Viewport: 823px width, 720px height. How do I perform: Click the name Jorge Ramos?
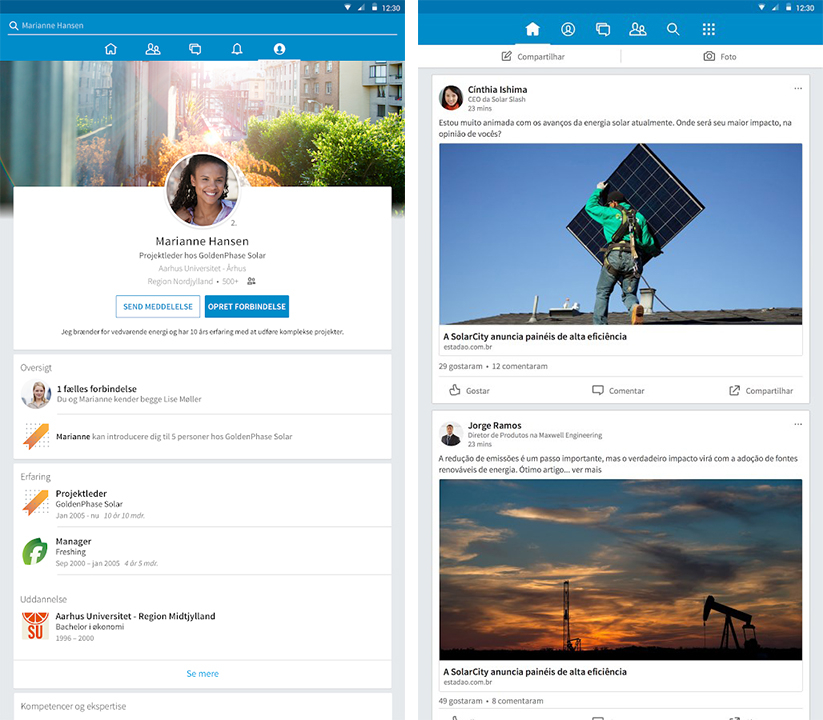click(494, 426)
